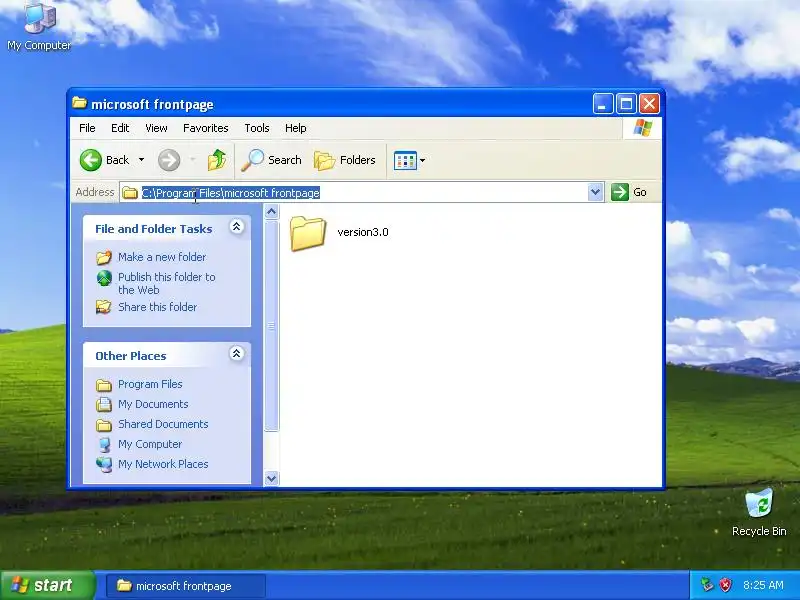This screenshot has height=600, width=800.
Task: Open My Documents link in sidebar
Action: 153,404
